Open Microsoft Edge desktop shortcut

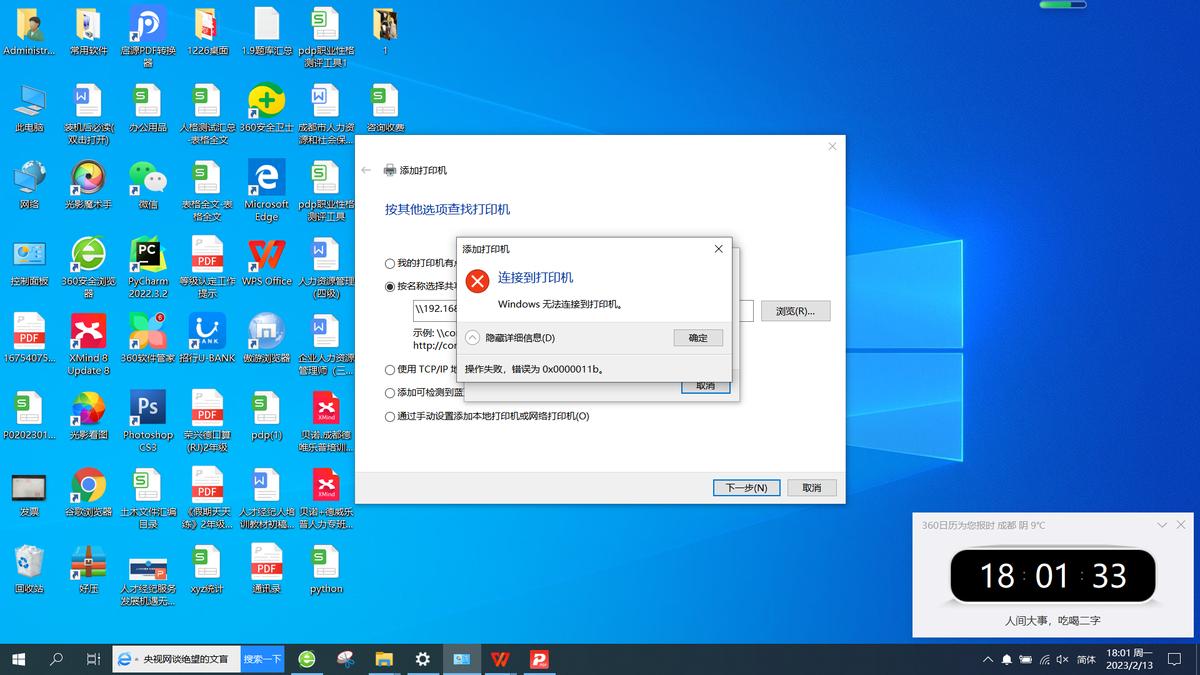[x=266, y=190]
